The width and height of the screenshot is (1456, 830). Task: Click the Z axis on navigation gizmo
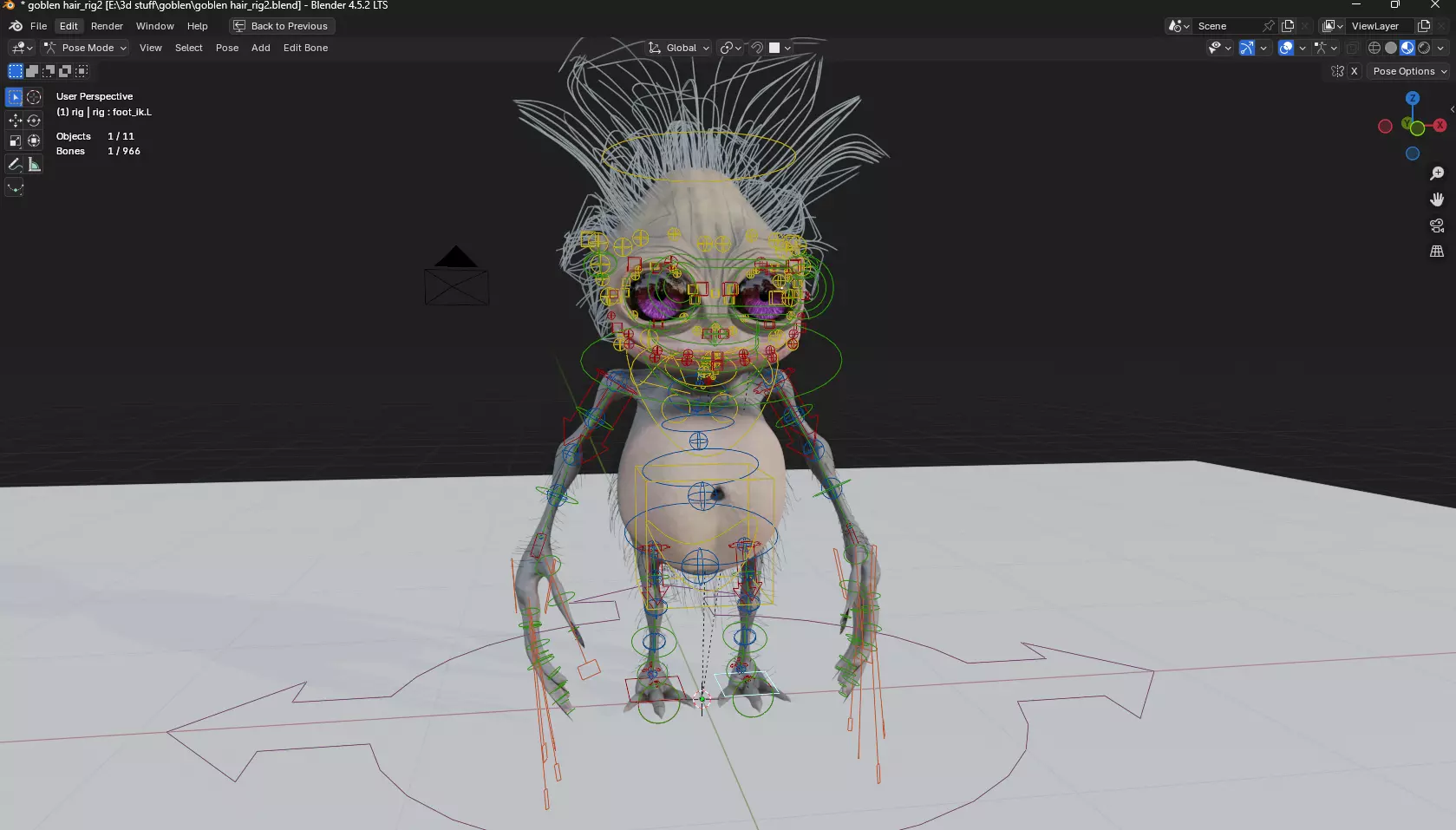pyautogui.click(x=1413, y=99)
